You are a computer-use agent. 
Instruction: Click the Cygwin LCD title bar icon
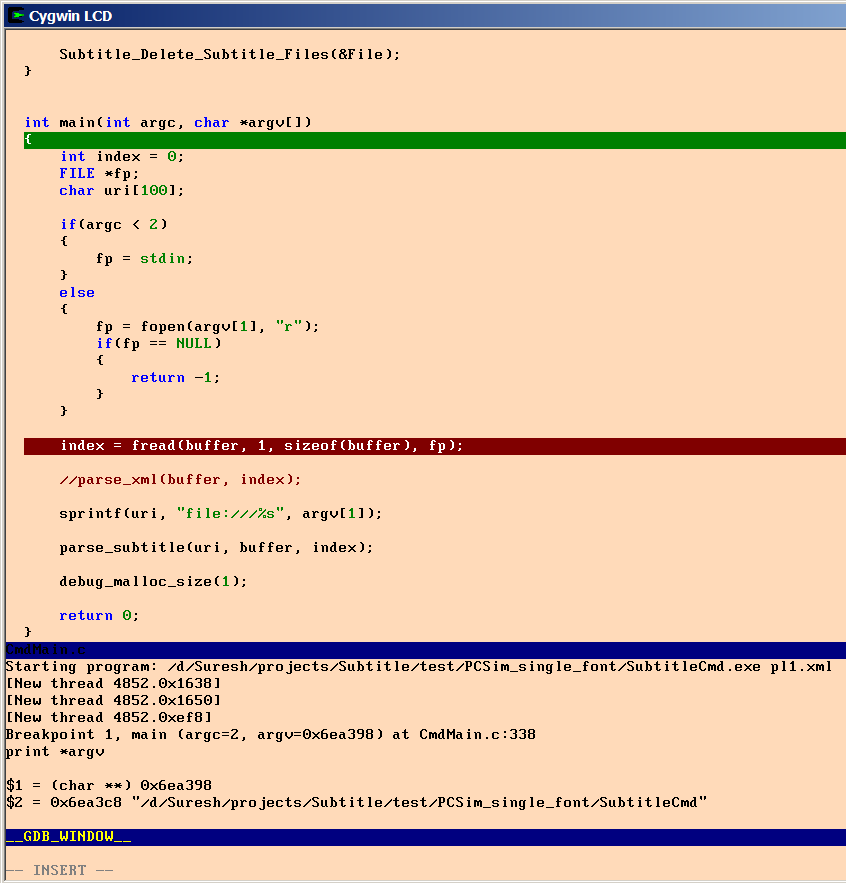coord(16,16)
